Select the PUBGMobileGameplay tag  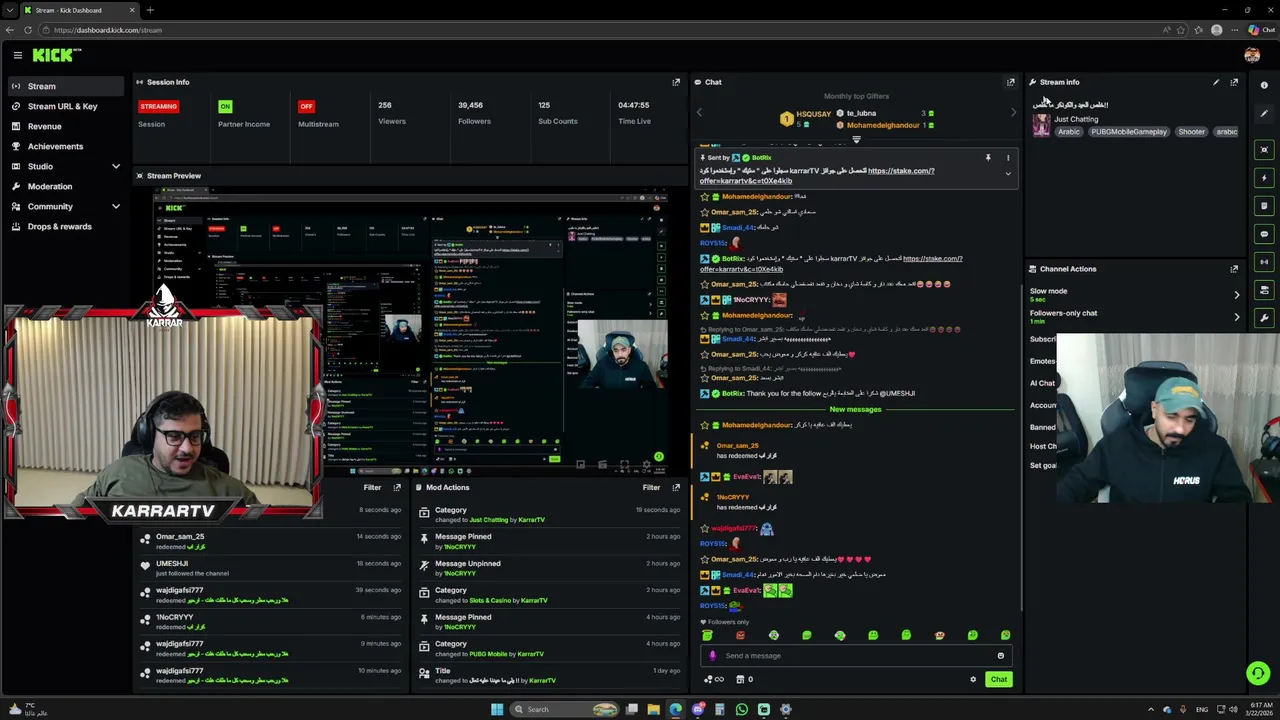click(x=1129, y=132)
